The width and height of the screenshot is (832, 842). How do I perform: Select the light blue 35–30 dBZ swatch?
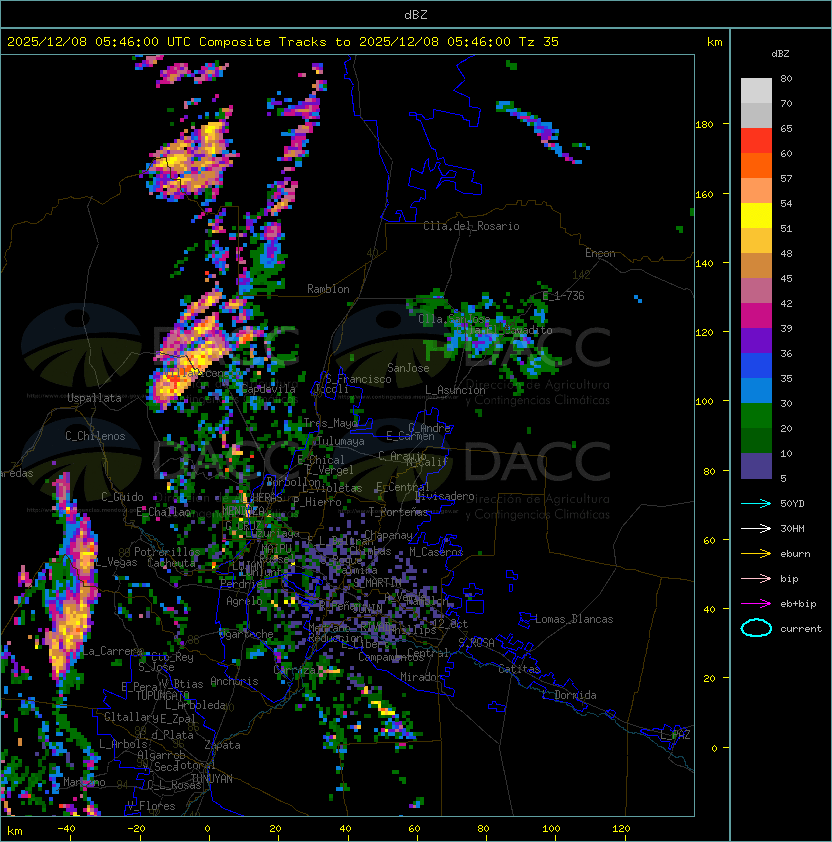[x=756, y=391]
